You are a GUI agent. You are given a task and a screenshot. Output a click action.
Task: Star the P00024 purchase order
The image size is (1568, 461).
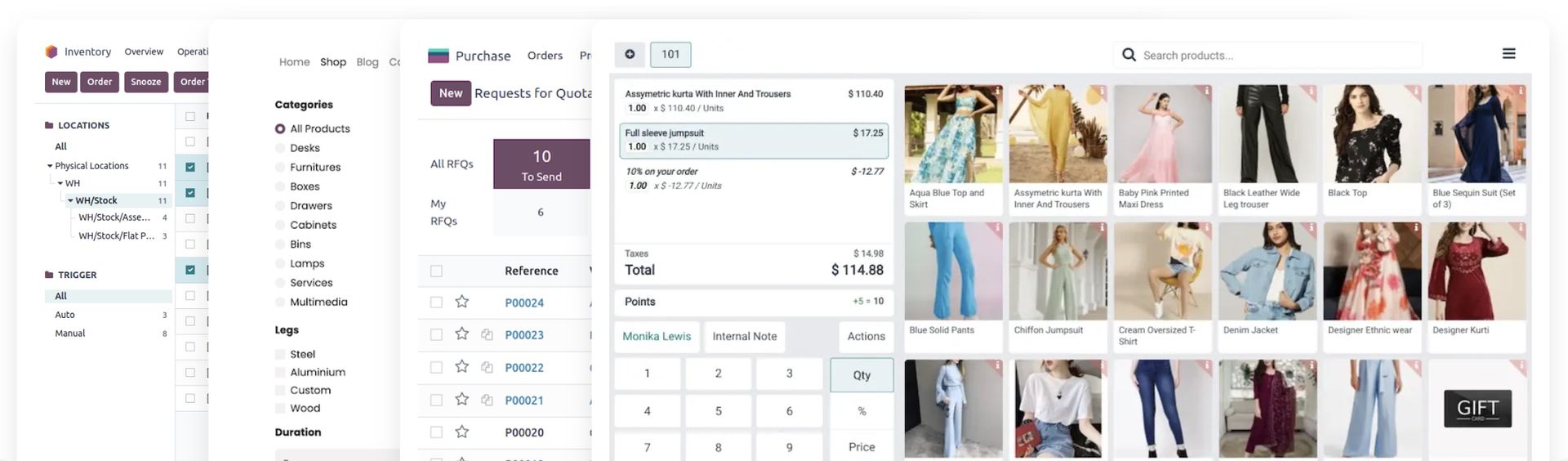[x=462, y=302]
